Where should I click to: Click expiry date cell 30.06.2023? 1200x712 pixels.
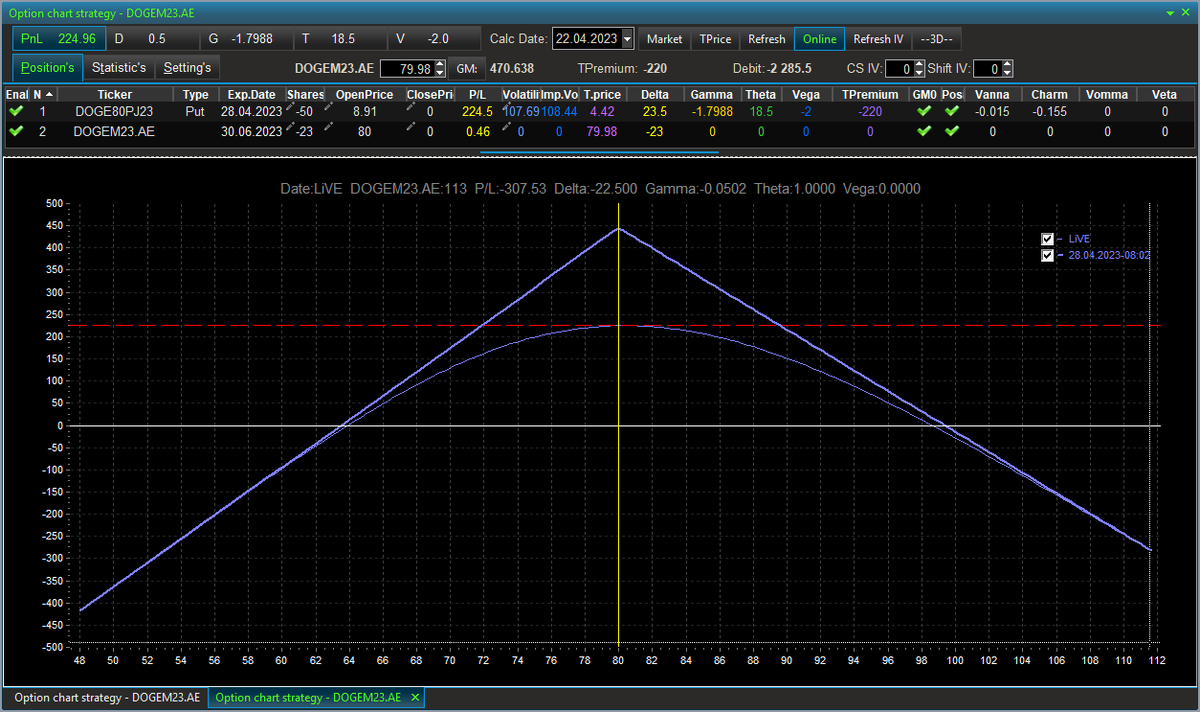pyautogui.click(x=251, y=131)
